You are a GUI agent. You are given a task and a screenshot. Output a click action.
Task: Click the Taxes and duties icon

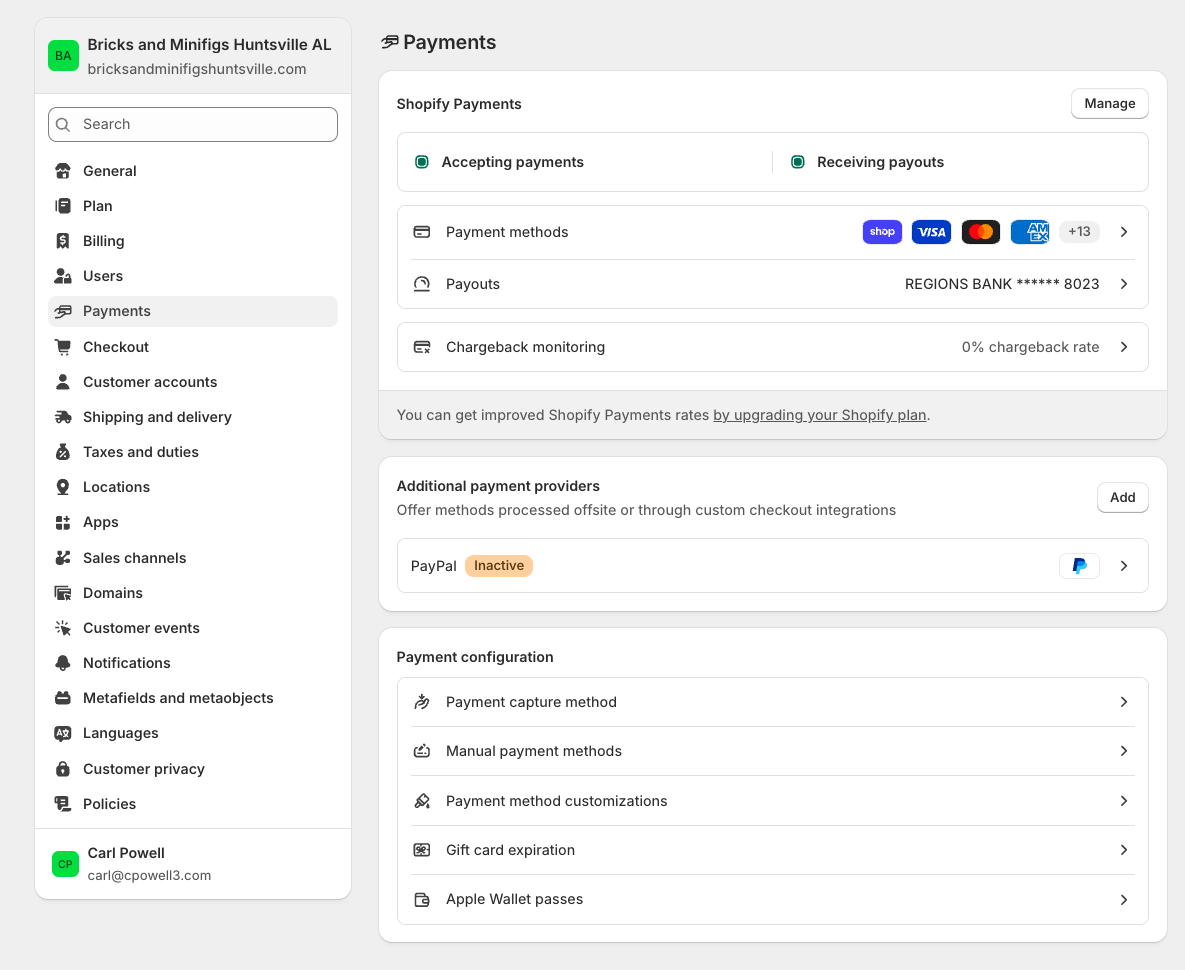coord(63,452)
